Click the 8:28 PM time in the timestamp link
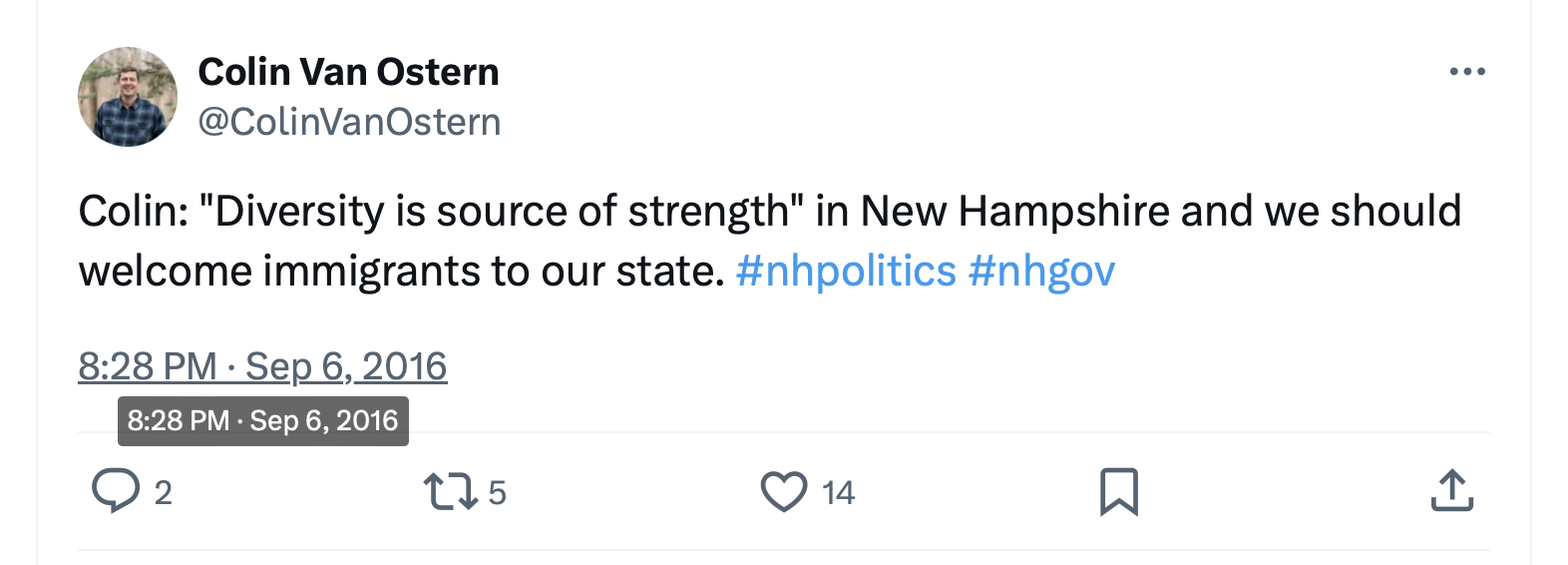The width and height of the screenshot is (1568, 565). coord(148,366)
